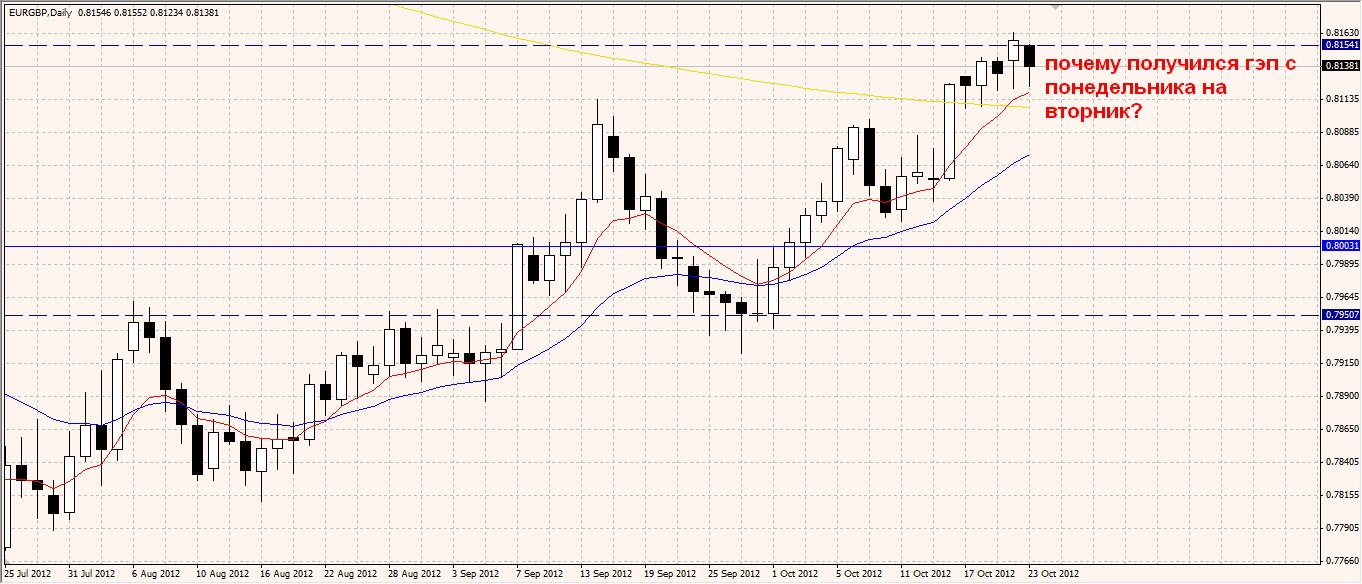Click the 31 Jul 2012 date label
The width and height of the screenshot is (1362, 584).
pyautogui.click(x=92, y=575)
